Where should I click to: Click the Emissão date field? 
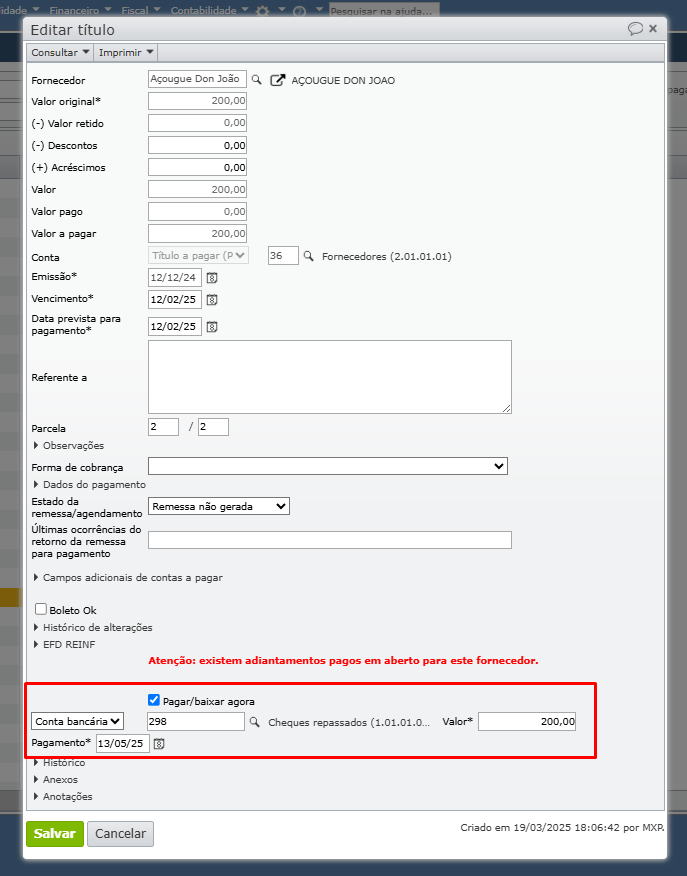pos(175,278)
